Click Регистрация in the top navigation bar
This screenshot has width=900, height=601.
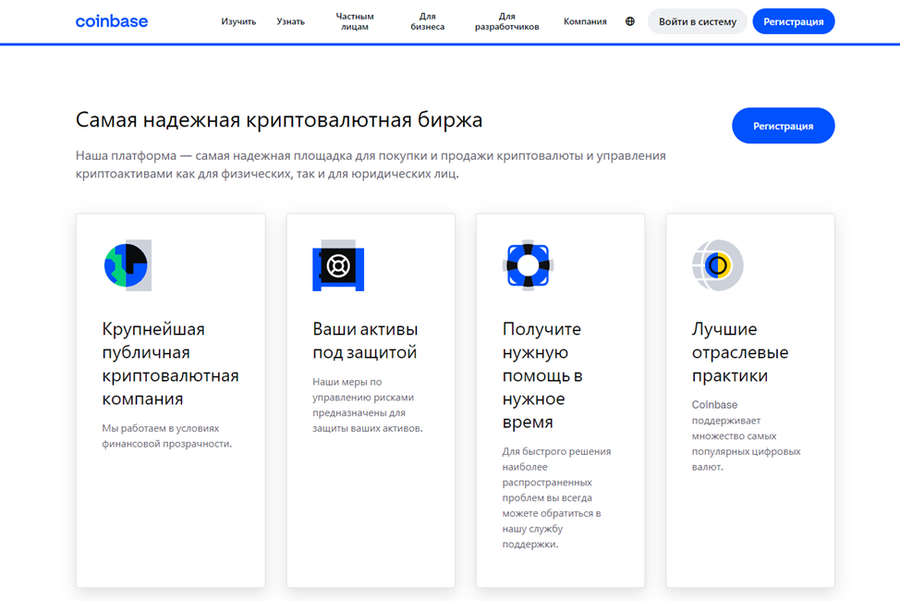pyautogui.click(x=793, y=21)
